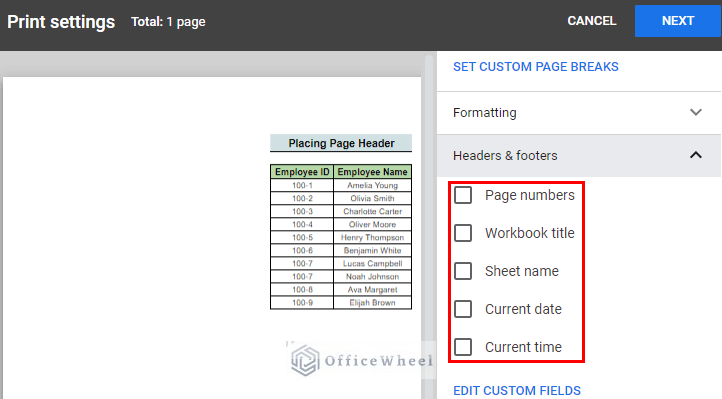Collapse the Headers & footers section
The image size is (722, 399).
point(579,156)
